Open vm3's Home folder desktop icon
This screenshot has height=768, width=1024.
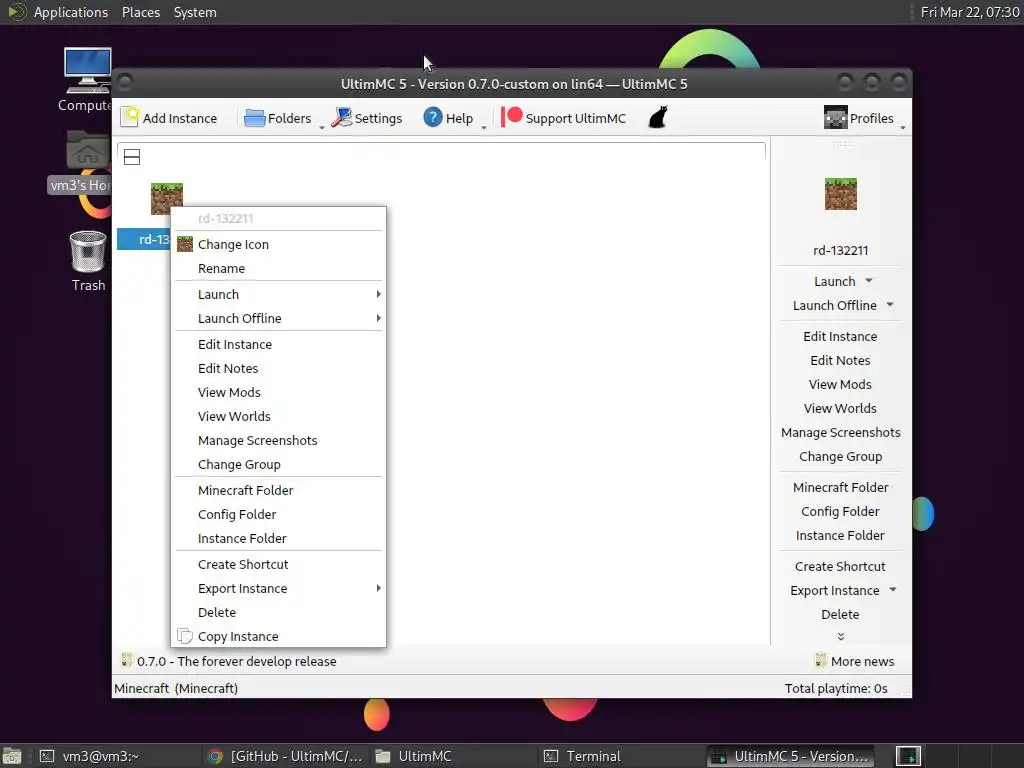88,150
